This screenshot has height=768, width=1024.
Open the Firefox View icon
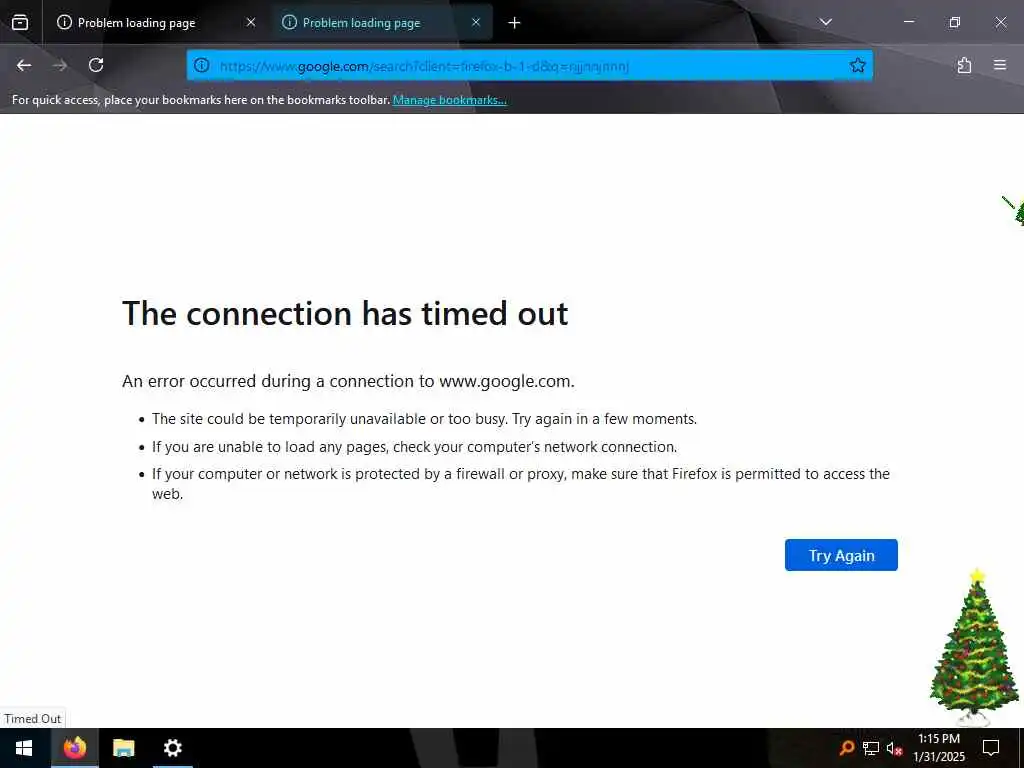click(x=20, y=23)
